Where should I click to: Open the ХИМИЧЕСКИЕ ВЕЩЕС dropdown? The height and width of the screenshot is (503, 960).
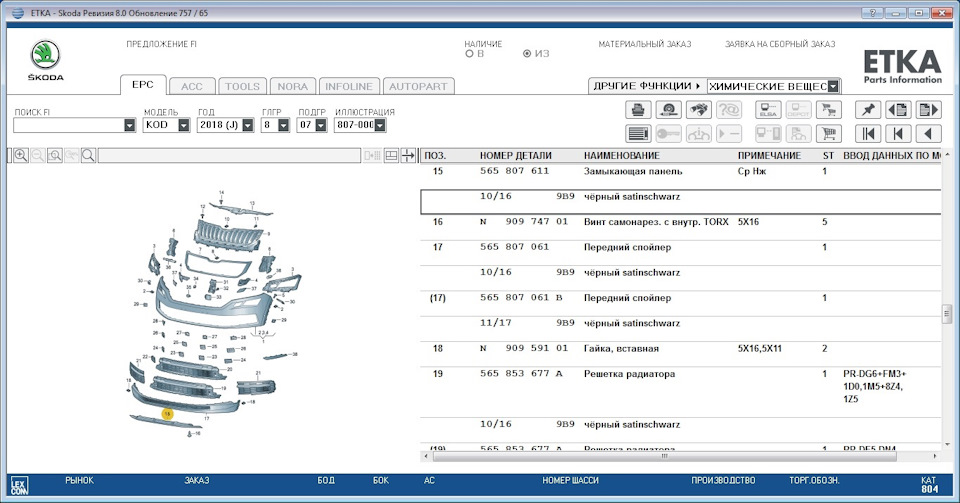tap(833, 86)
